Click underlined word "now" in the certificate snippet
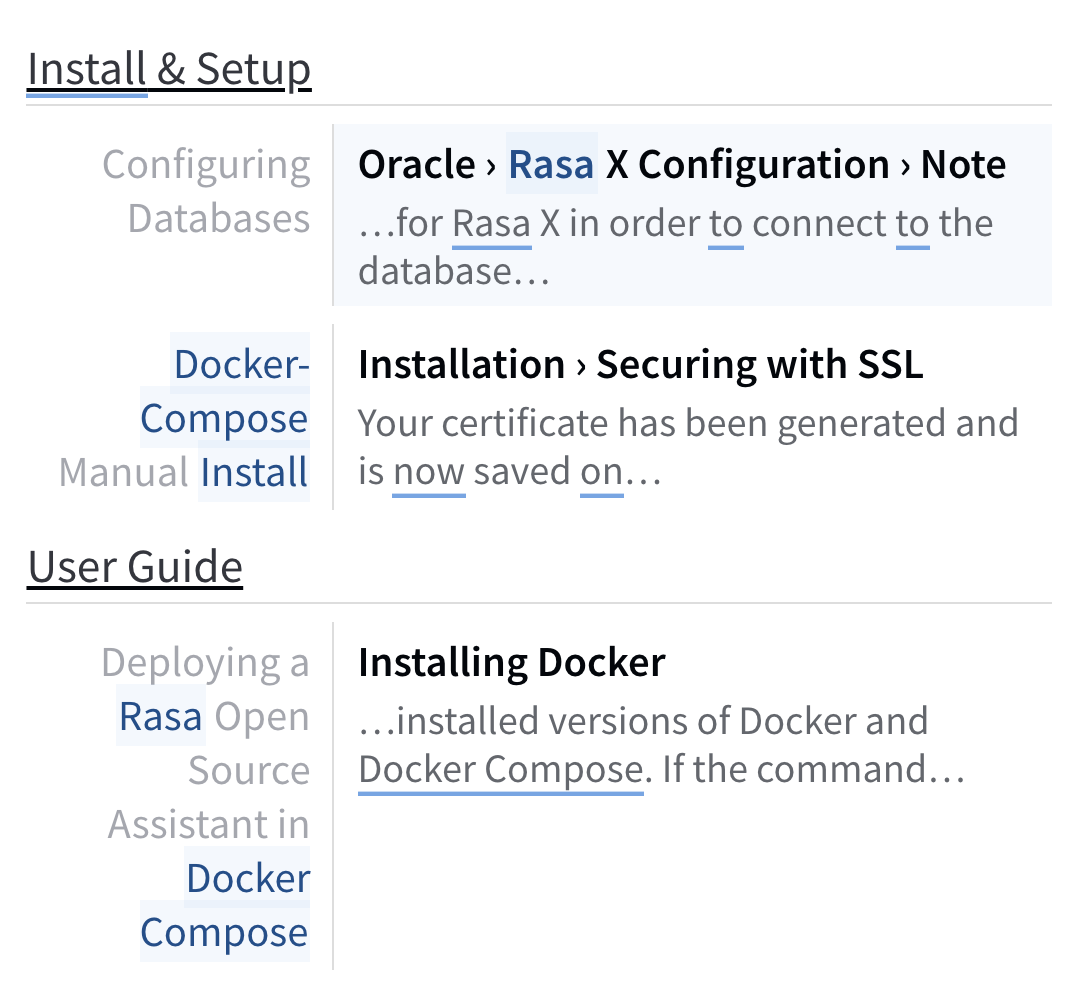This screenshot has width=1082, height=992. [428, 472]
